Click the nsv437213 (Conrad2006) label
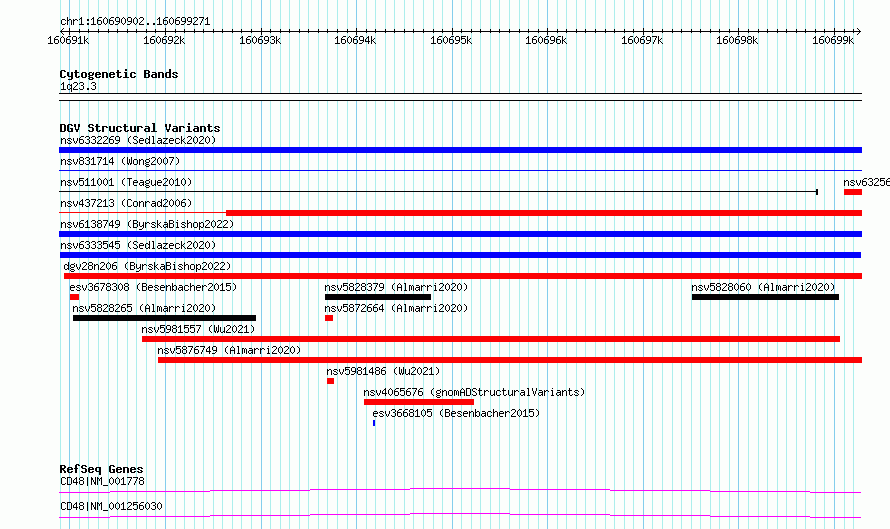Viewport: 890px width, 529px height. pos(126,203)
